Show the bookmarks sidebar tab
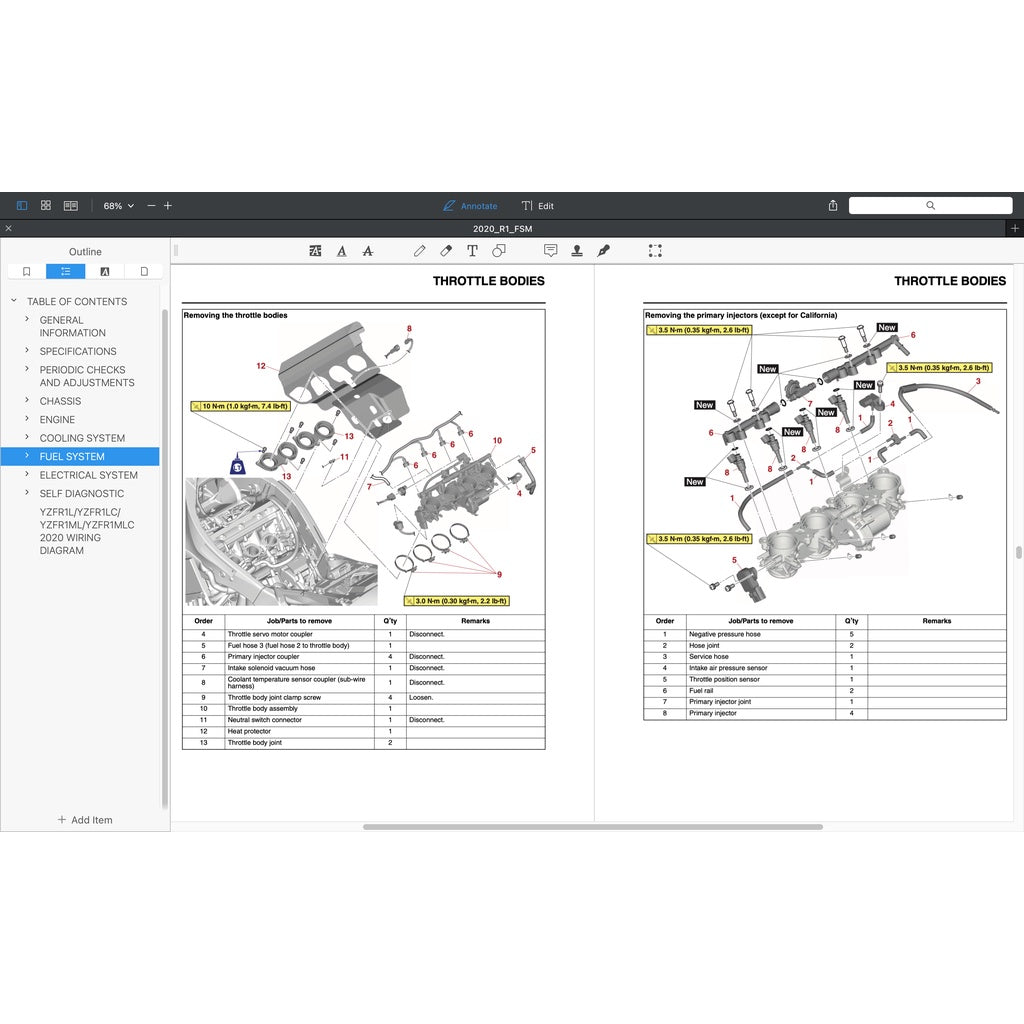 [x=26, y=271]
